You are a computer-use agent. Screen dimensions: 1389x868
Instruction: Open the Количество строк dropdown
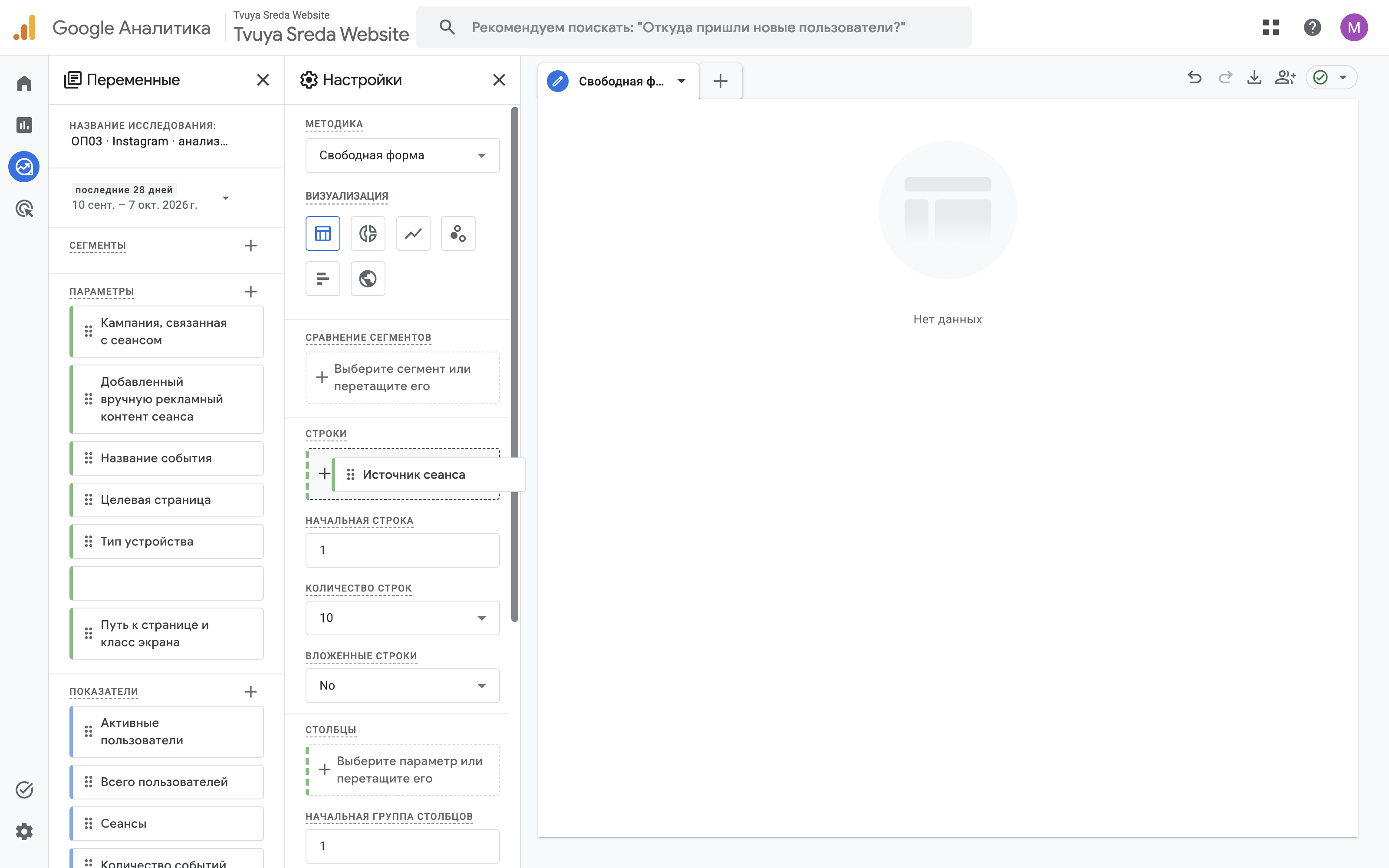coord(402,618)
